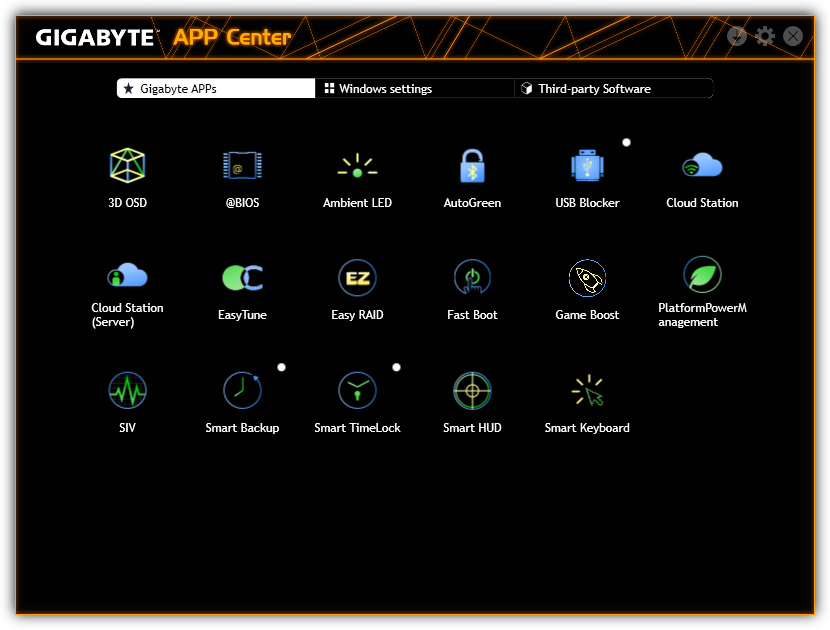830x630 pixels.
Task: Launch the Smart Backup app
Action: [242, 391]
